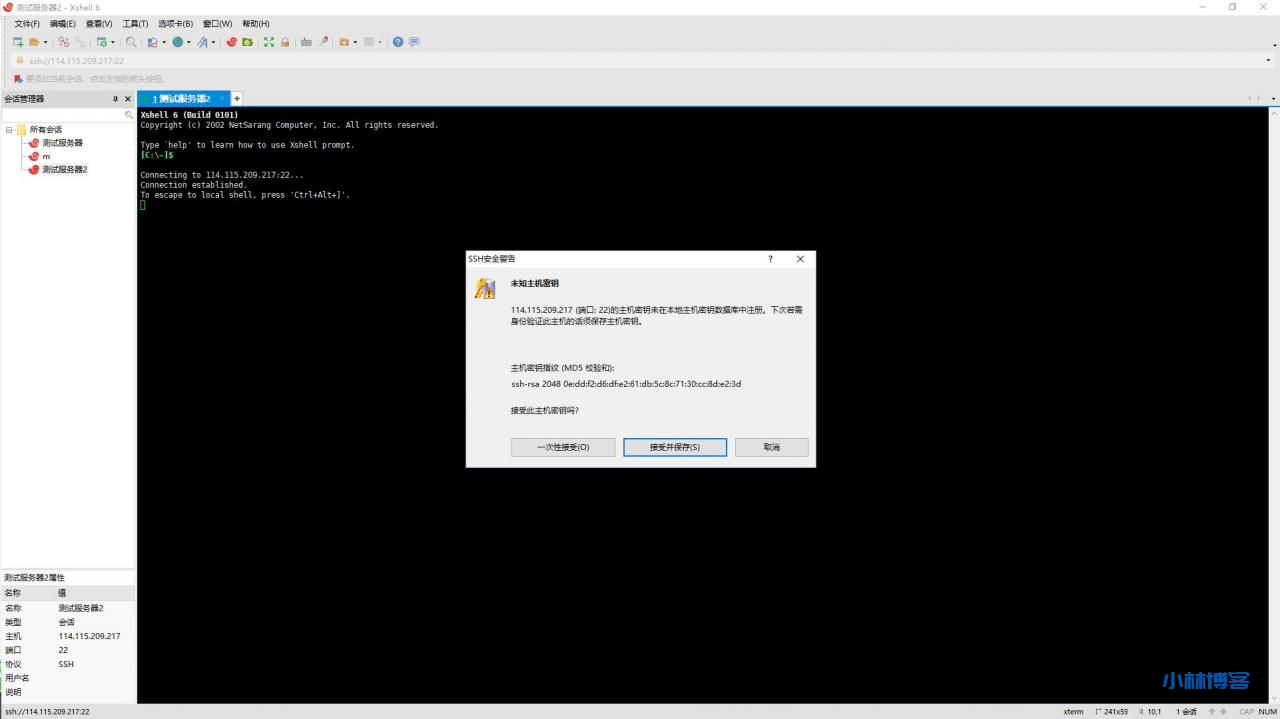
Task: Expand the address bar dropdown arrow
Action: pos(1268,61)
